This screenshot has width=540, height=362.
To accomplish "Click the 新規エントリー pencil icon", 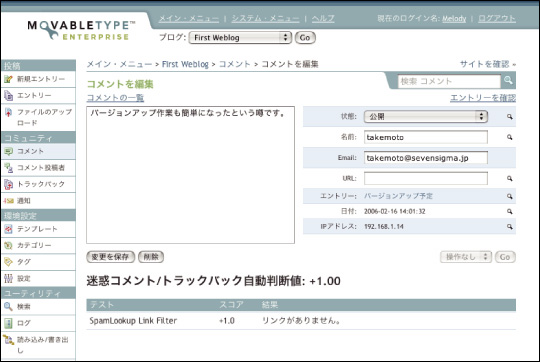I will coord(8,79).
